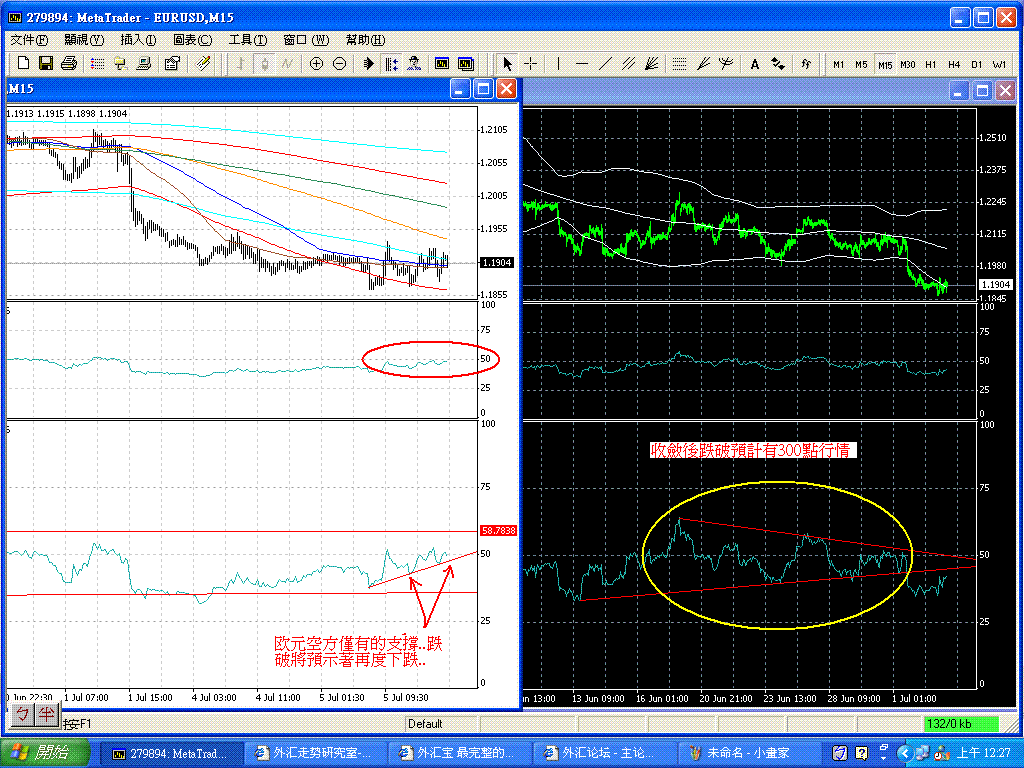Select the Arrows symbol tool
The width and height of the screenshot is (1024, 768).
pos(777,63)
